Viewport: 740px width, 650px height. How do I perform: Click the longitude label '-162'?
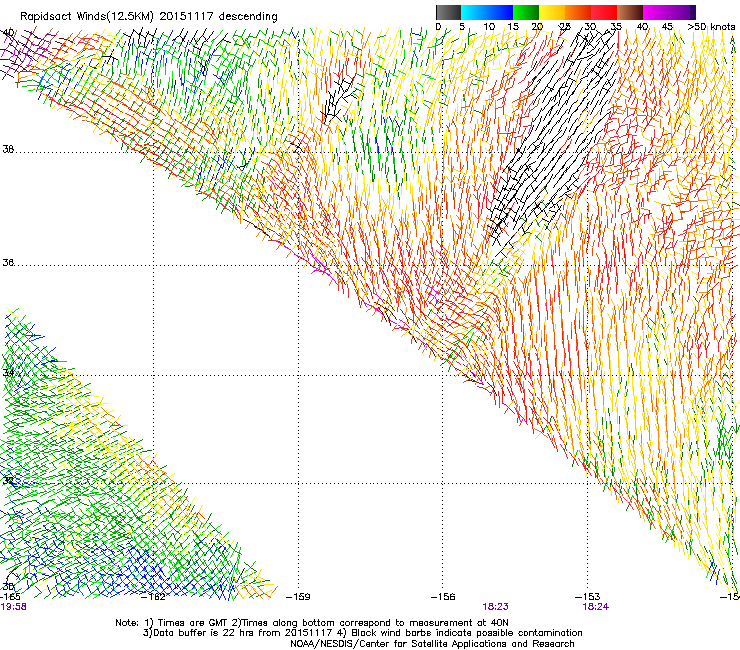click(x=153, y=597)
